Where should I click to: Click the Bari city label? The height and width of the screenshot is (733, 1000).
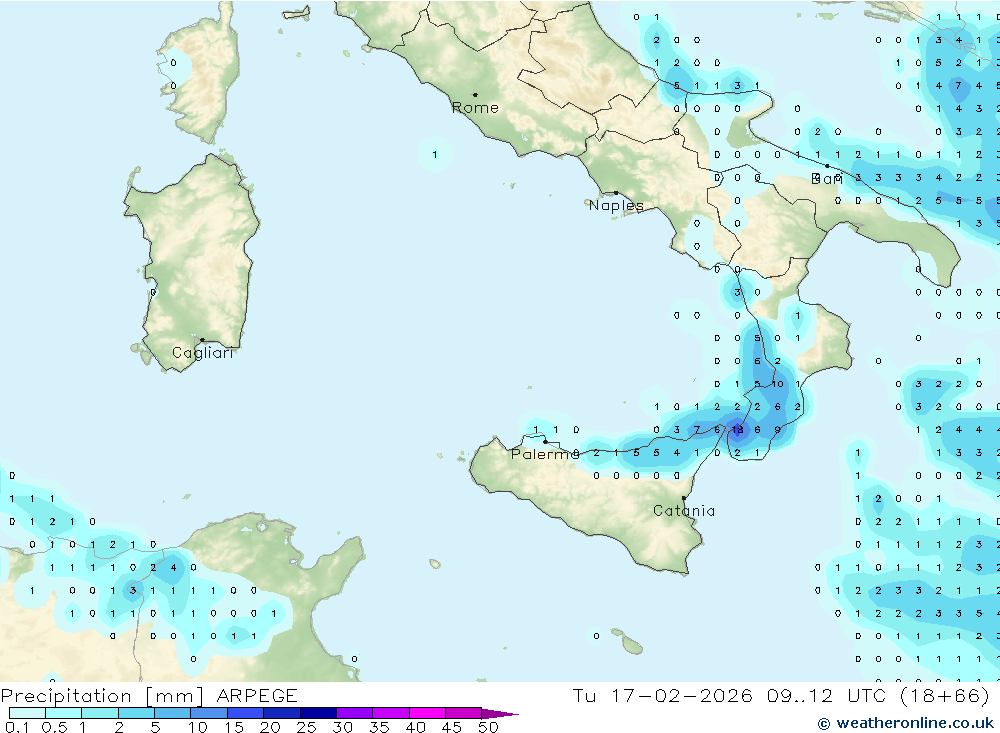(x=827, y=179)
